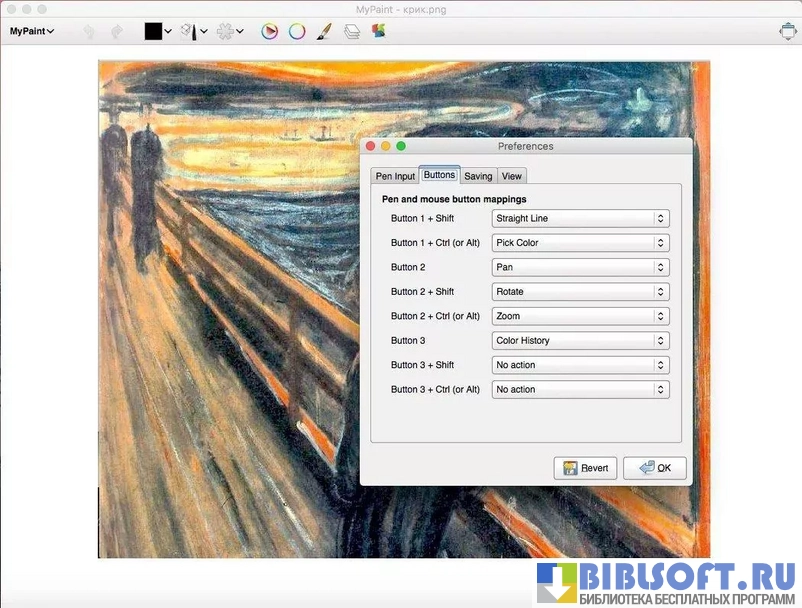Expand the Button 1 + Shift dropdown
The image size is (802, 608).
(x=580, y=218)
